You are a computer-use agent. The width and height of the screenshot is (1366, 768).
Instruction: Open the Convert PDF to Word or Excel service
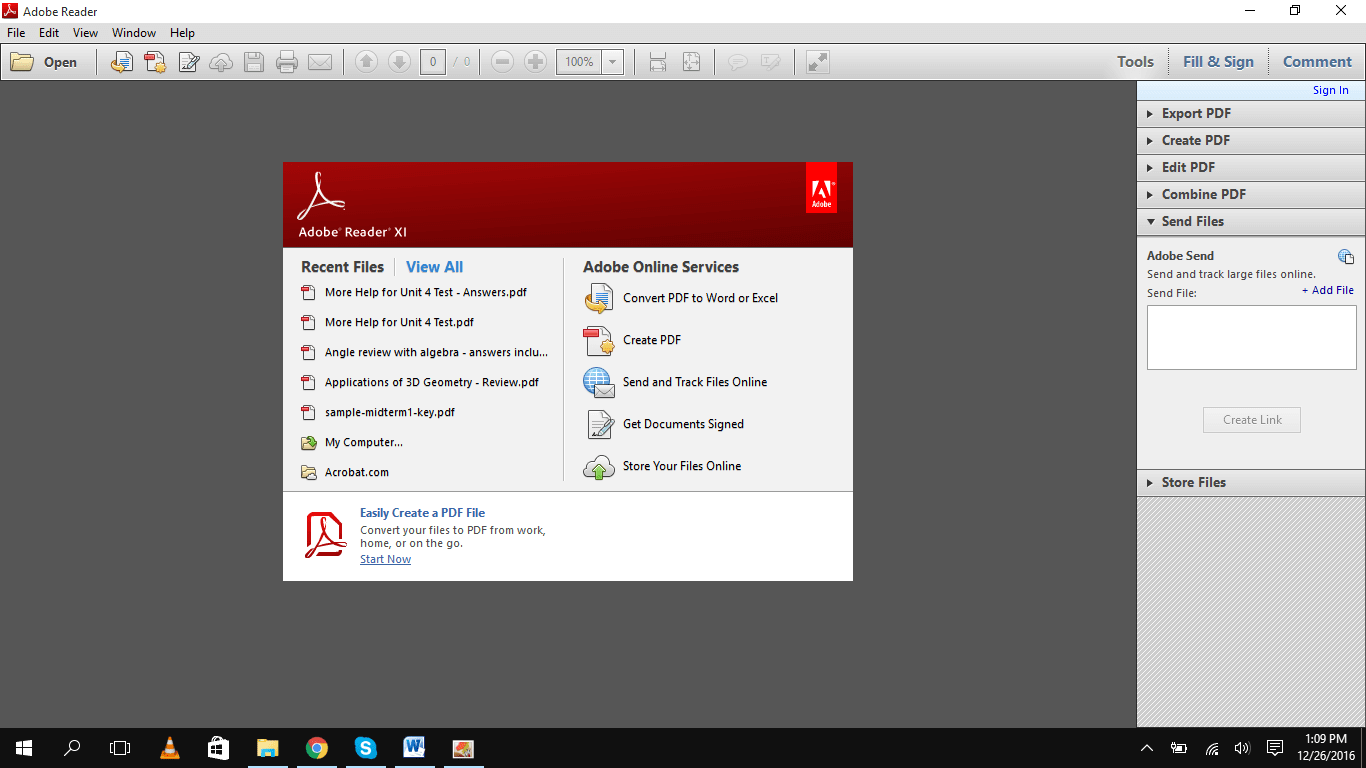coord(599,298)
